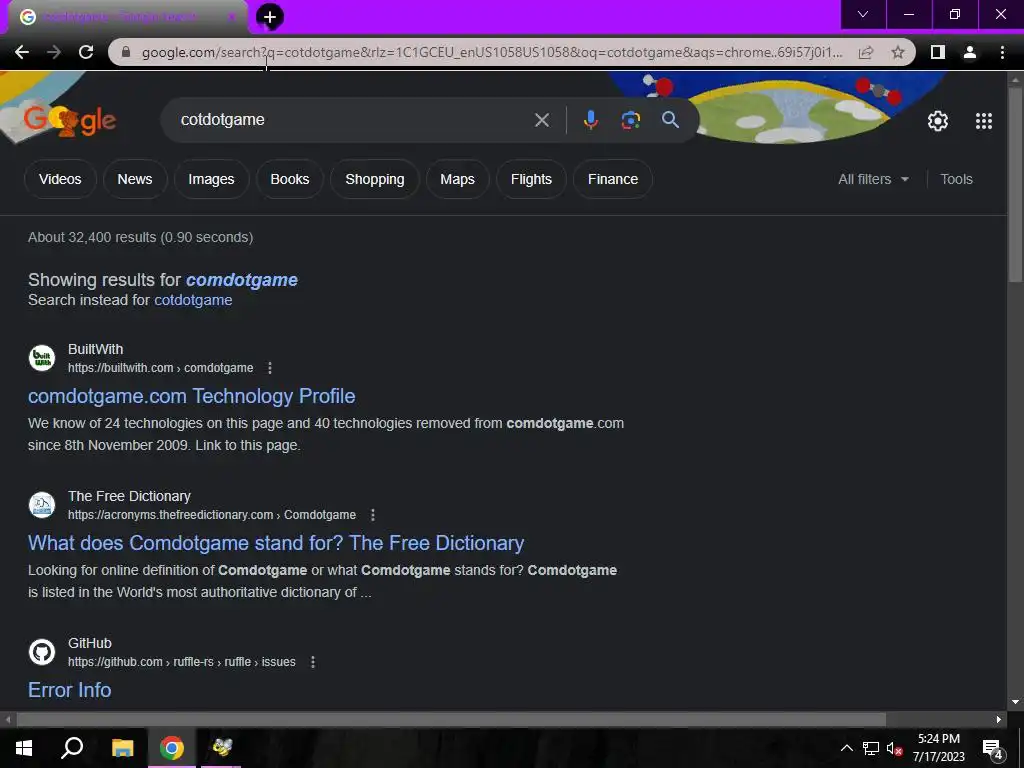Click the GitHub favicon
The height and width of the screenshot is (768, 1024).
tap(42, 652)
